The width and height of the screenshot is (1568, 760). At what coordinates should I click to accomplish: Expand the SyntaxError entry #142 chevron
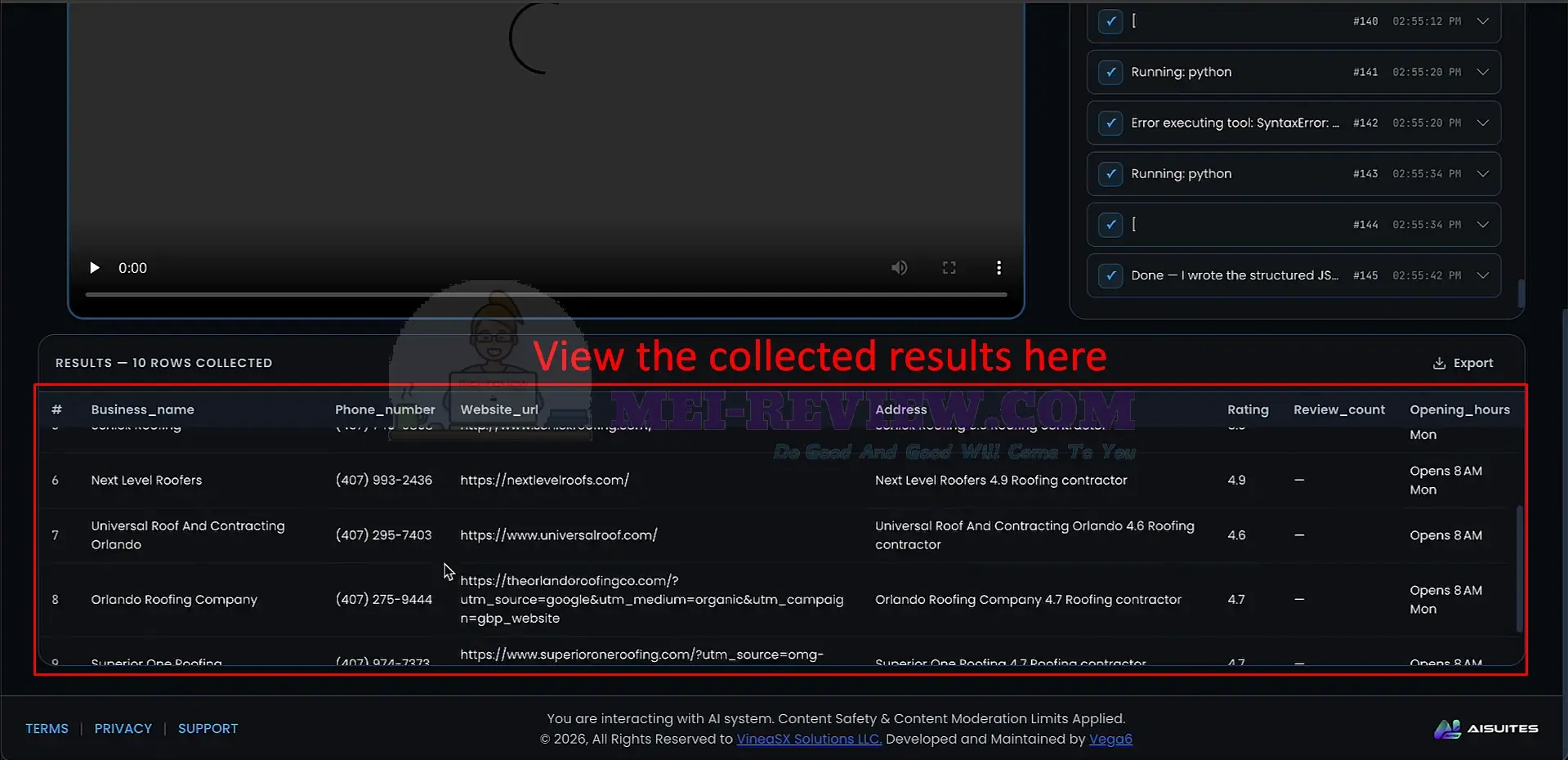pos(1482,123)
